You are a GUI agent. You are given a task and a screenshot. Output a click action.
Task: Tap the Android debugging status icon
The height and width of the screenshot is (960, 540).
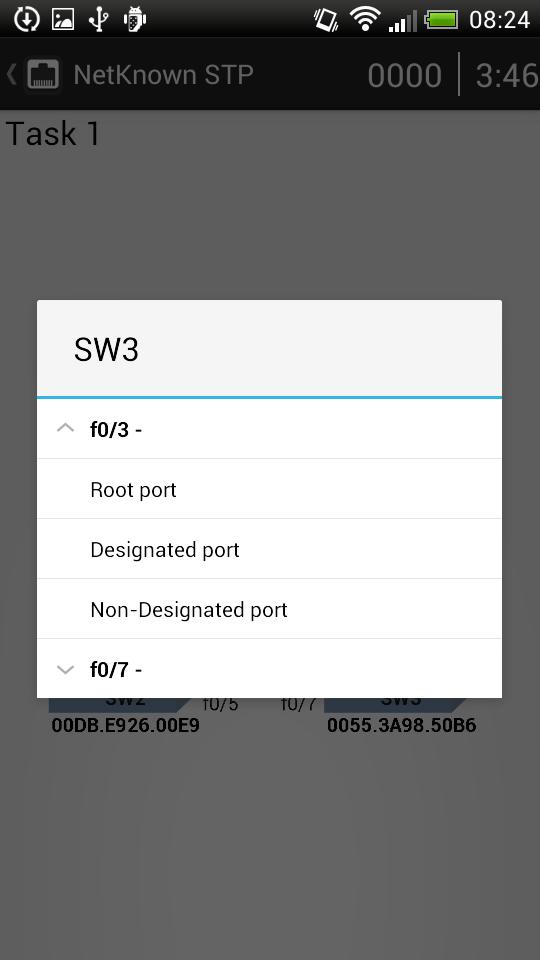134,20
